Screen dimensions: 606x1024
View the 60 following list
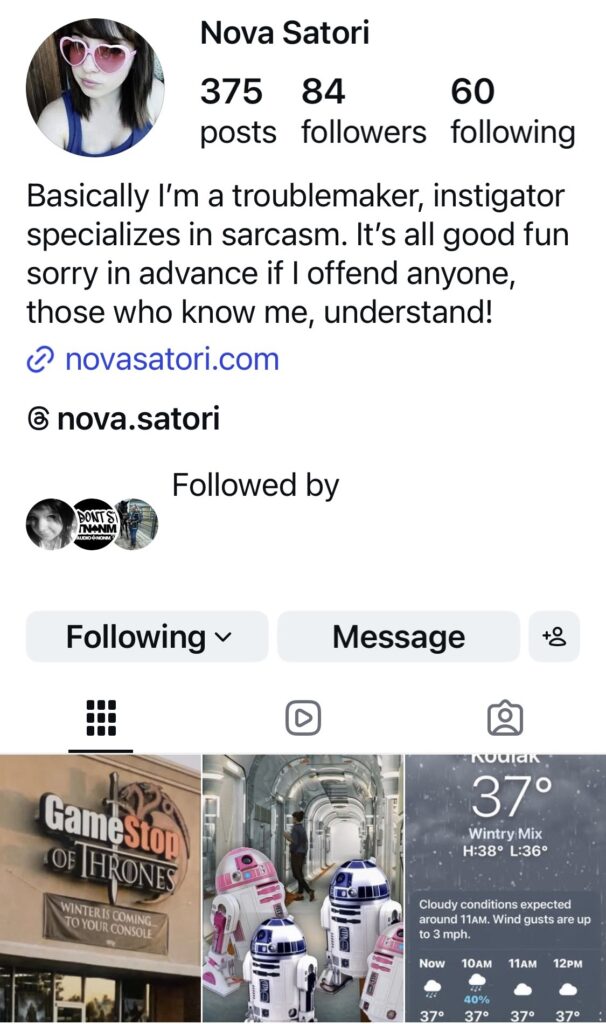click(512, 110)
